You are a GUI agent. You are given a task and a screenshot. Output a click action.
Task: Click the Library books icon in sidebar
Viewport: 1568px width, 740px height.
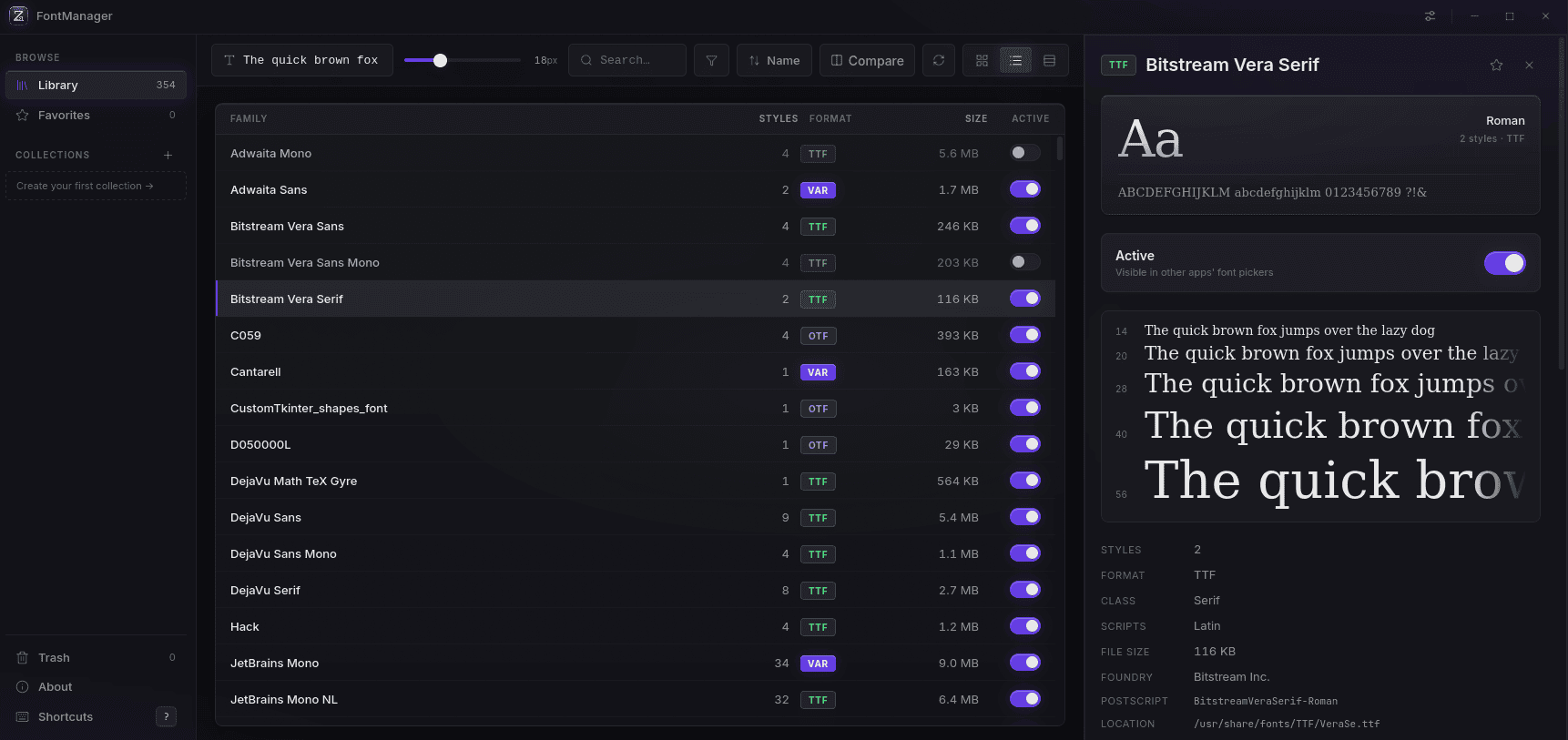[x=23, y=85]
